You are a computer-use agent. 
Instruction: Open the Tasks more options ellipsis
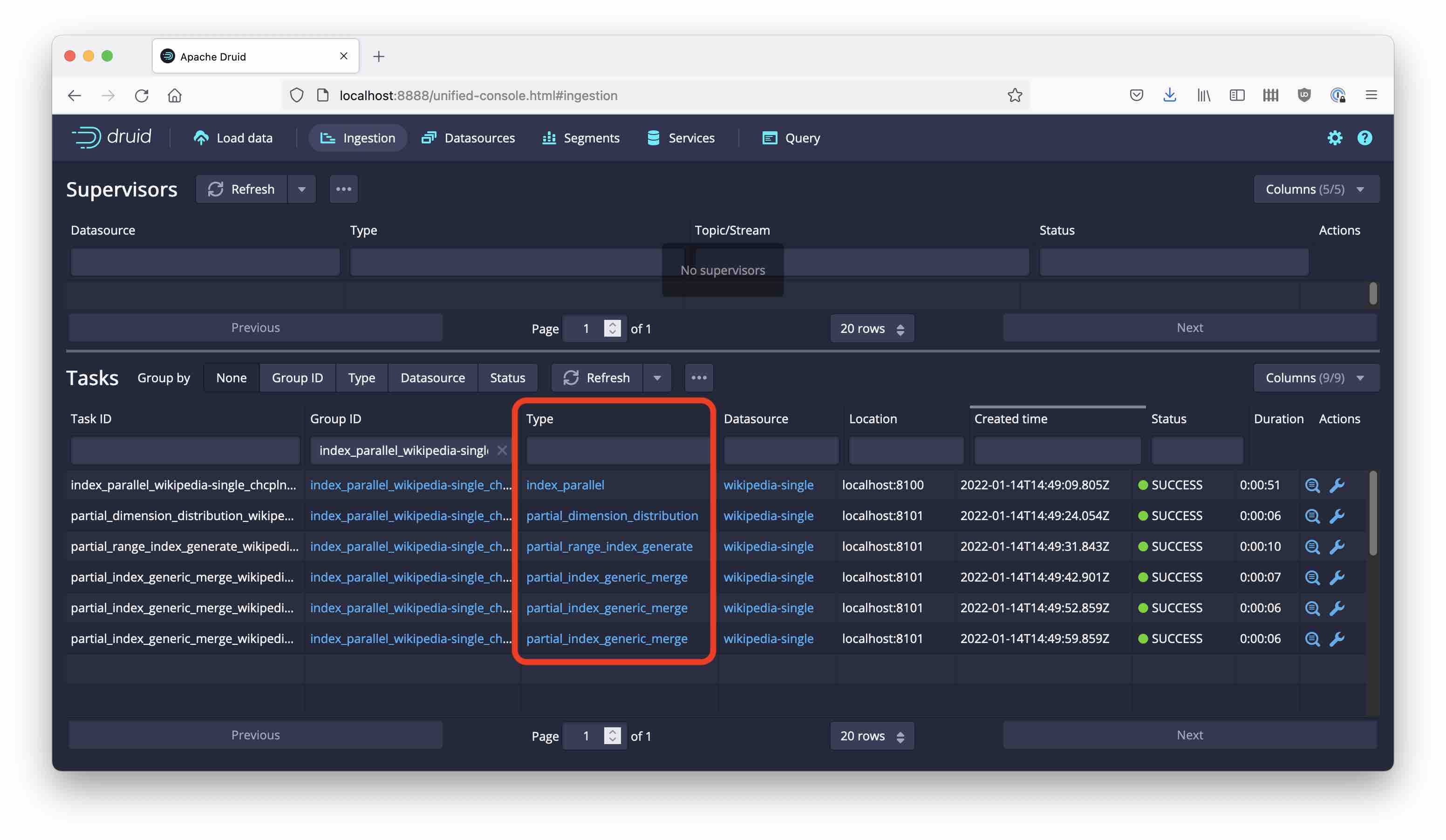click(x=698, y=378)
